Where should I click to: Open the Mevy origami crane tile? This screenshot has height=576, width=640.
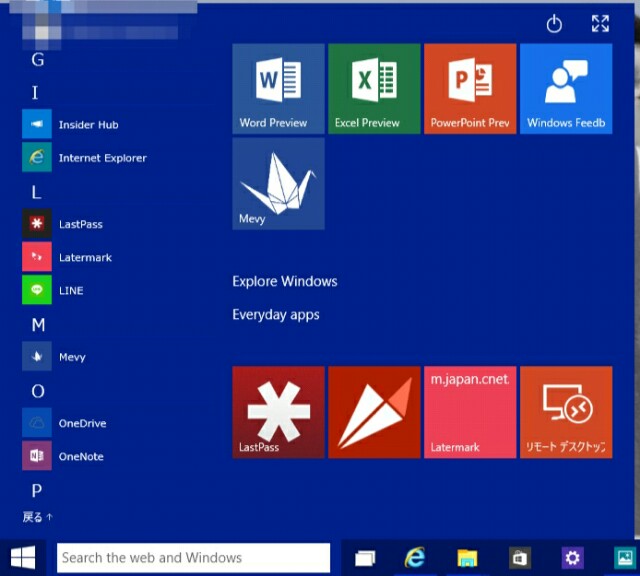278,184
